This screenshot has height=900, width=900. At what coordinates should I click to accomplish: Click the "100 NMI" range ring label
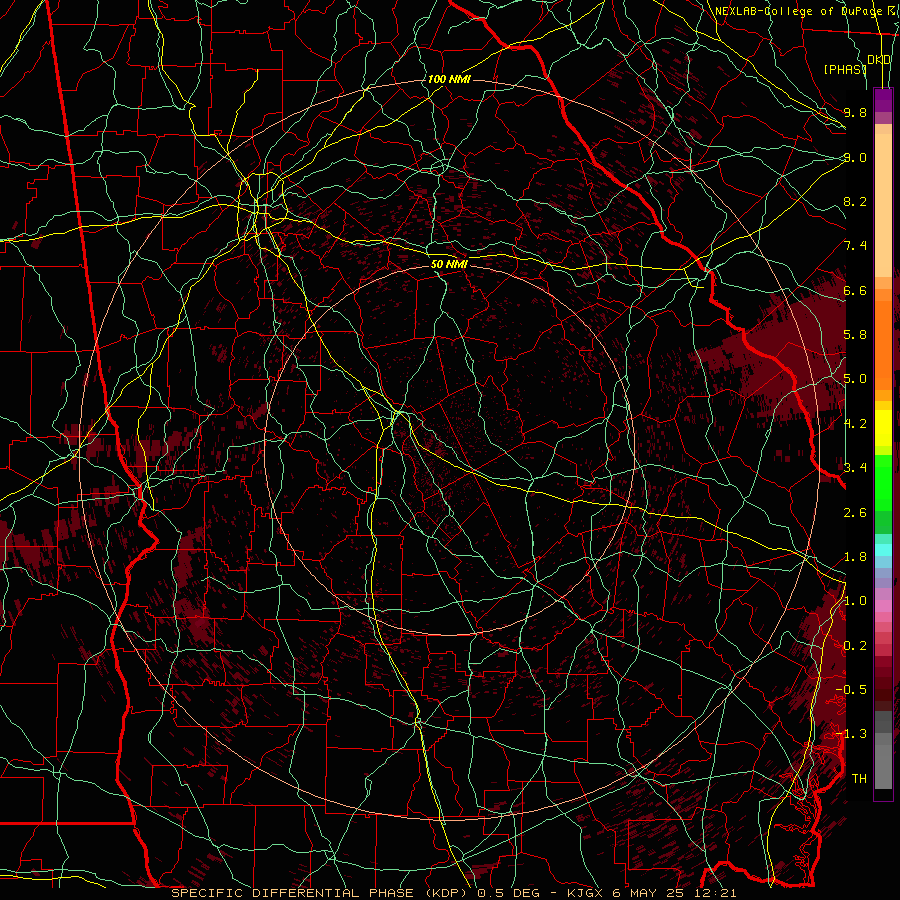pos(449,79)
